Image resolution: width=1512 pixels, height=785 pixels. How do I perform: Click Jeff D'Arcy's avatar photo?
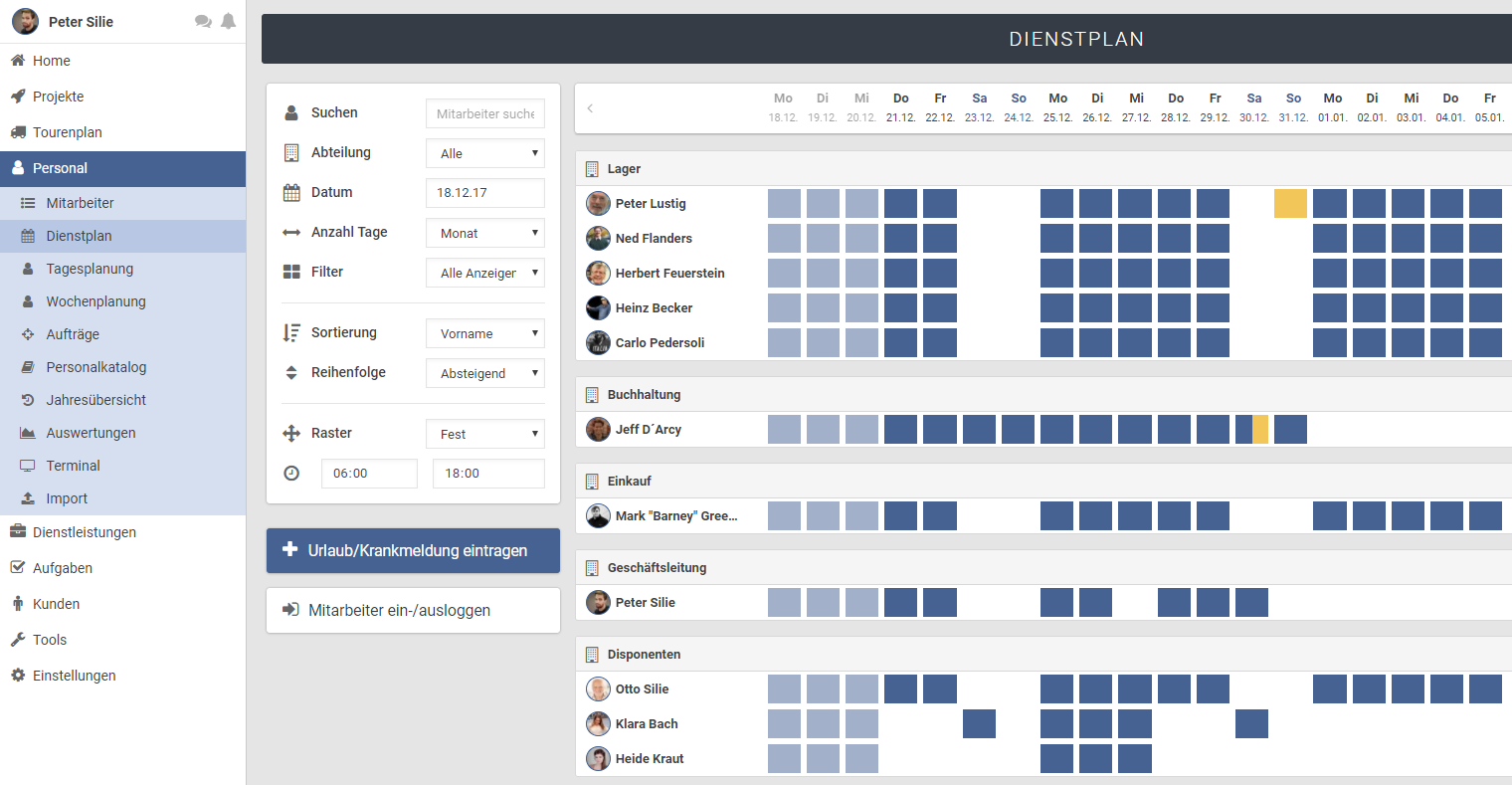pos(598,429)
